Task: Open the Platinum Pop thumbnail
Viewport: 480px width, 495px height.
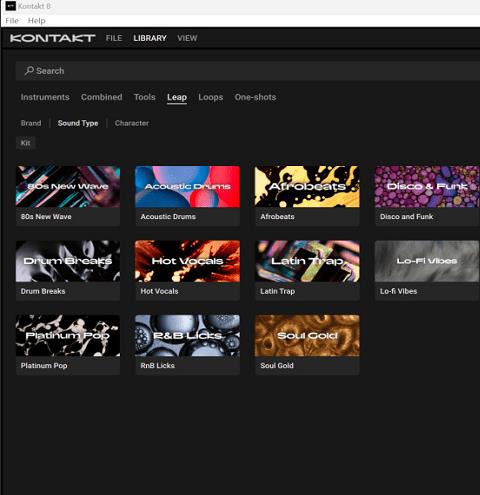Action: coord(68,336)
